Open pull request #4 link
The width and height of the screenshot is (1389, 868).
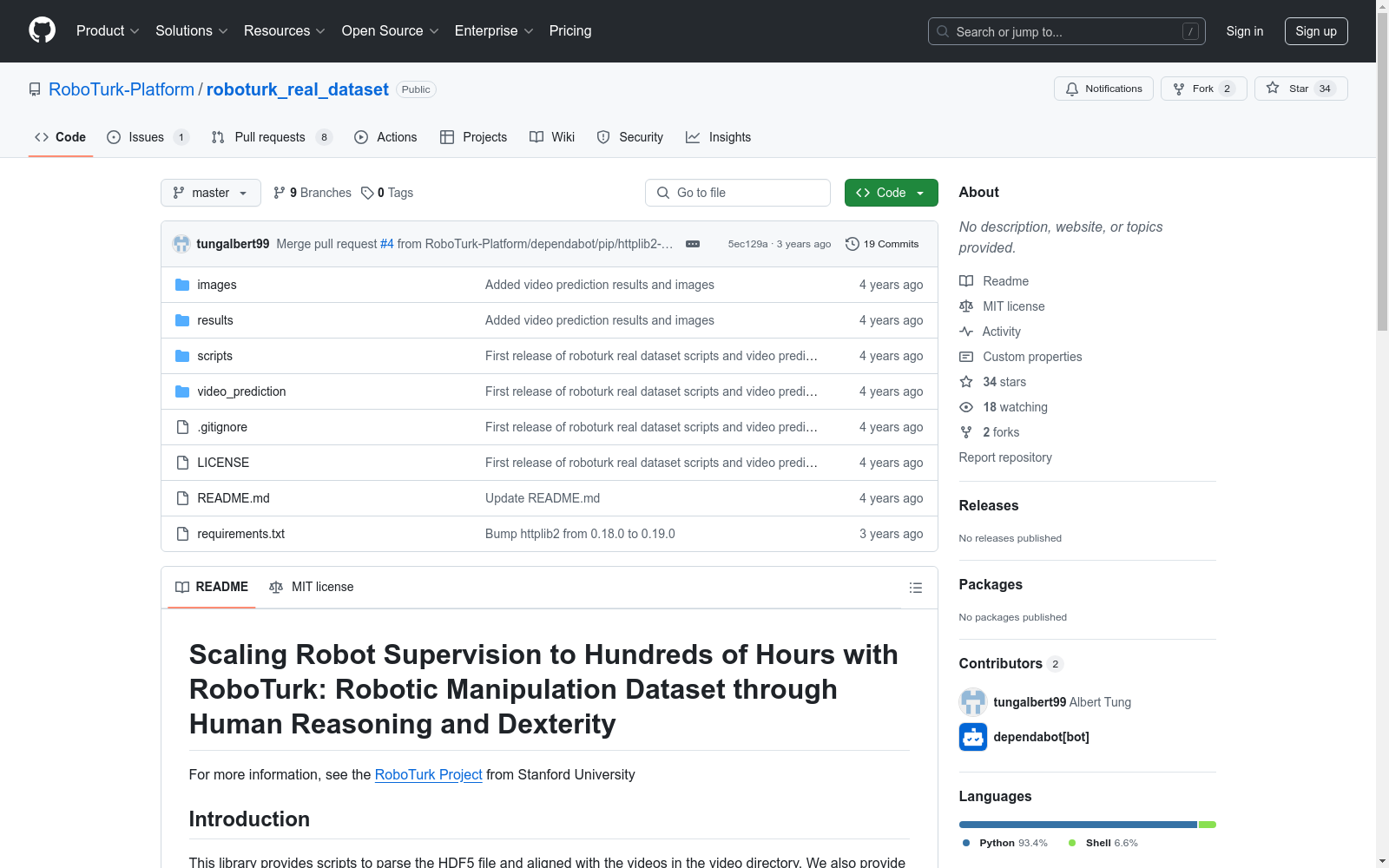tap(387, 244)
